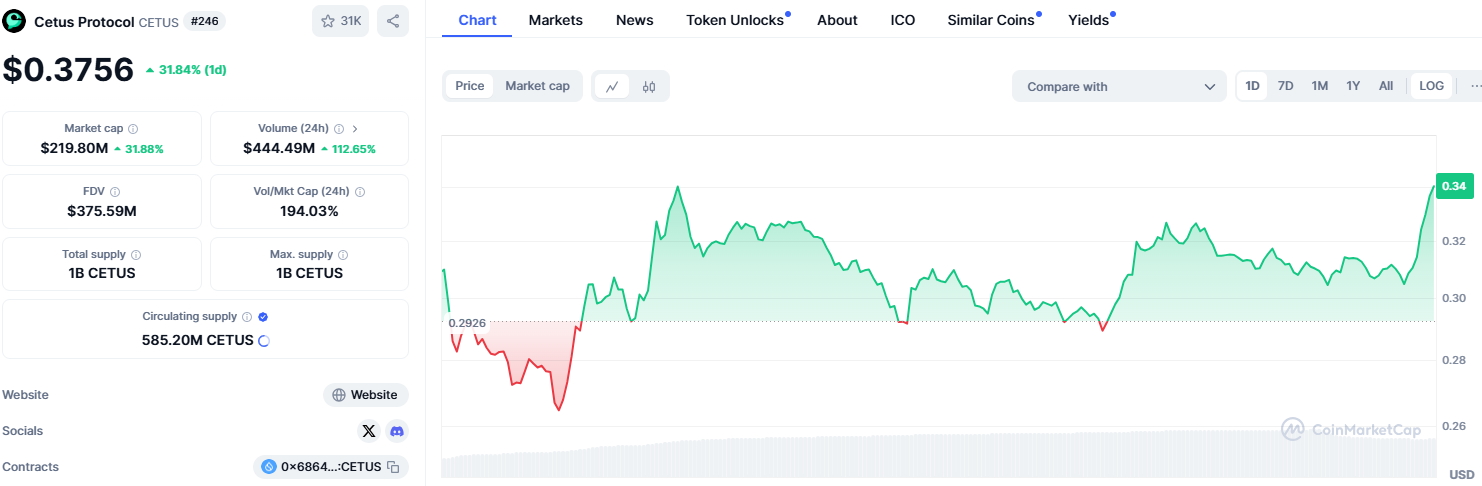Set chart range to All
Screen dimensions: 1482x486
coord(1386,86)
